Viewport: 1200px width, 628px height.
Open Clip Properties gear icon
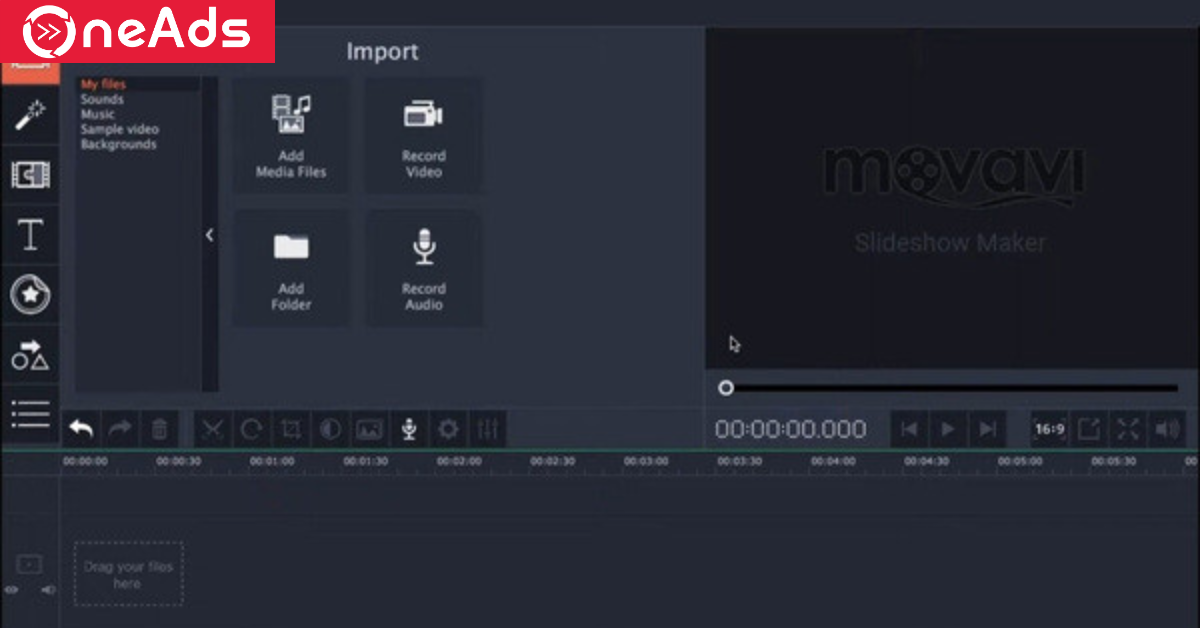[448, 430]
